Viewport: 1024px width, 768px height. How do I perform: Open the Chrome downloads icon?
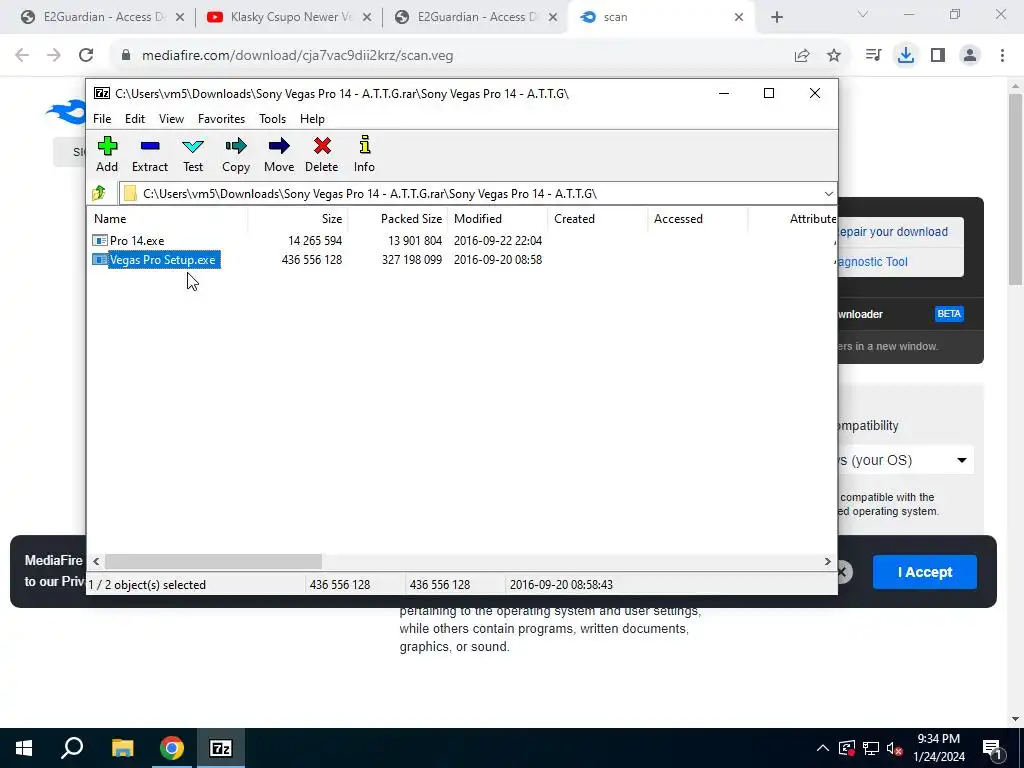pyautogui.click(x=906, y=56)
